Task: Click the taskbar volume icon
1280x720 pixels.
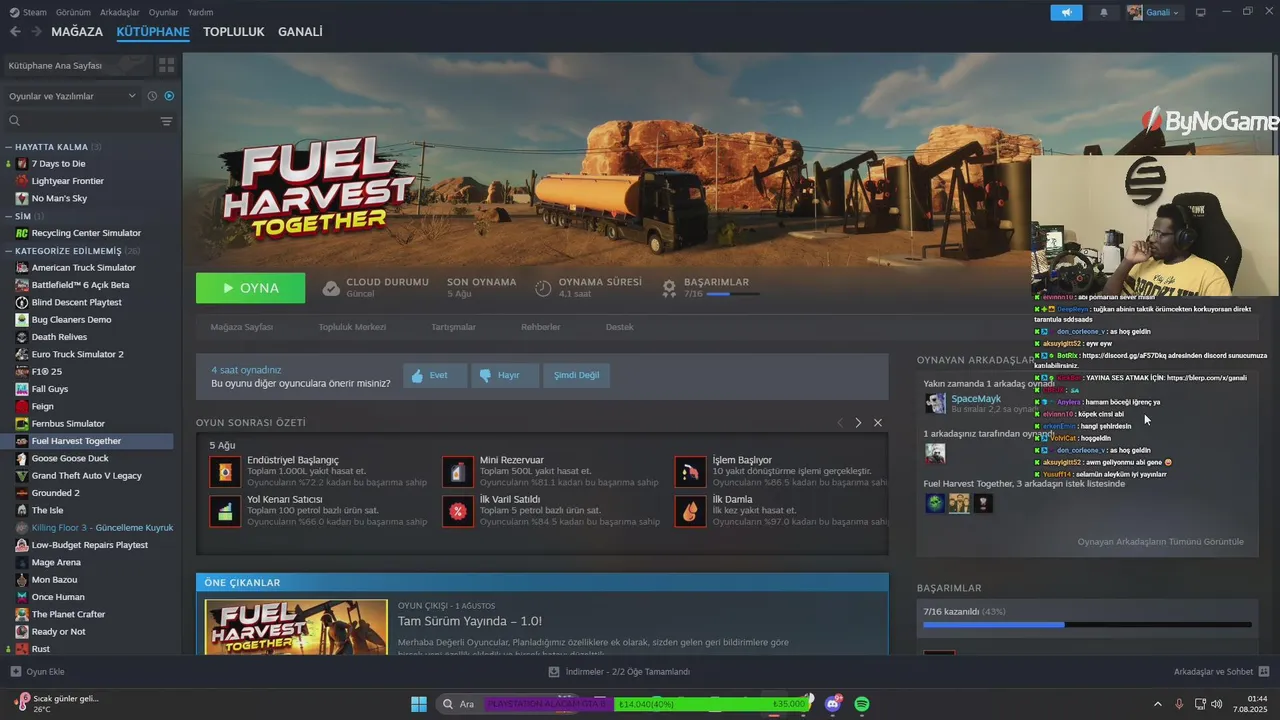Action: [x=1217, y=704]
